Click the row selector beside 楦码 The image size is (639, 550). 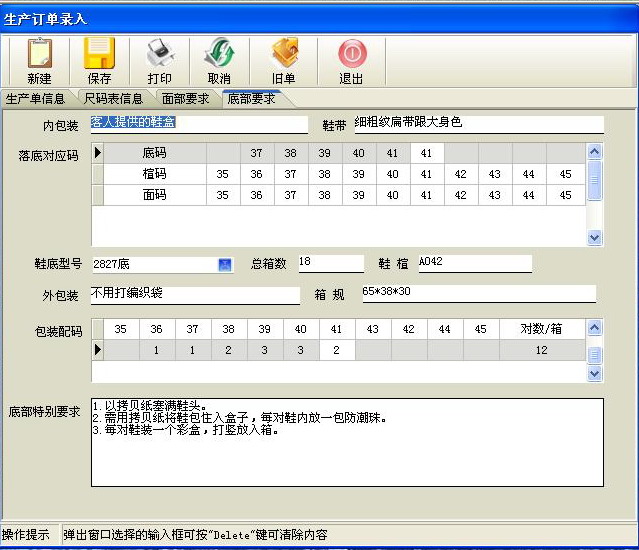[x=98, y=174]
